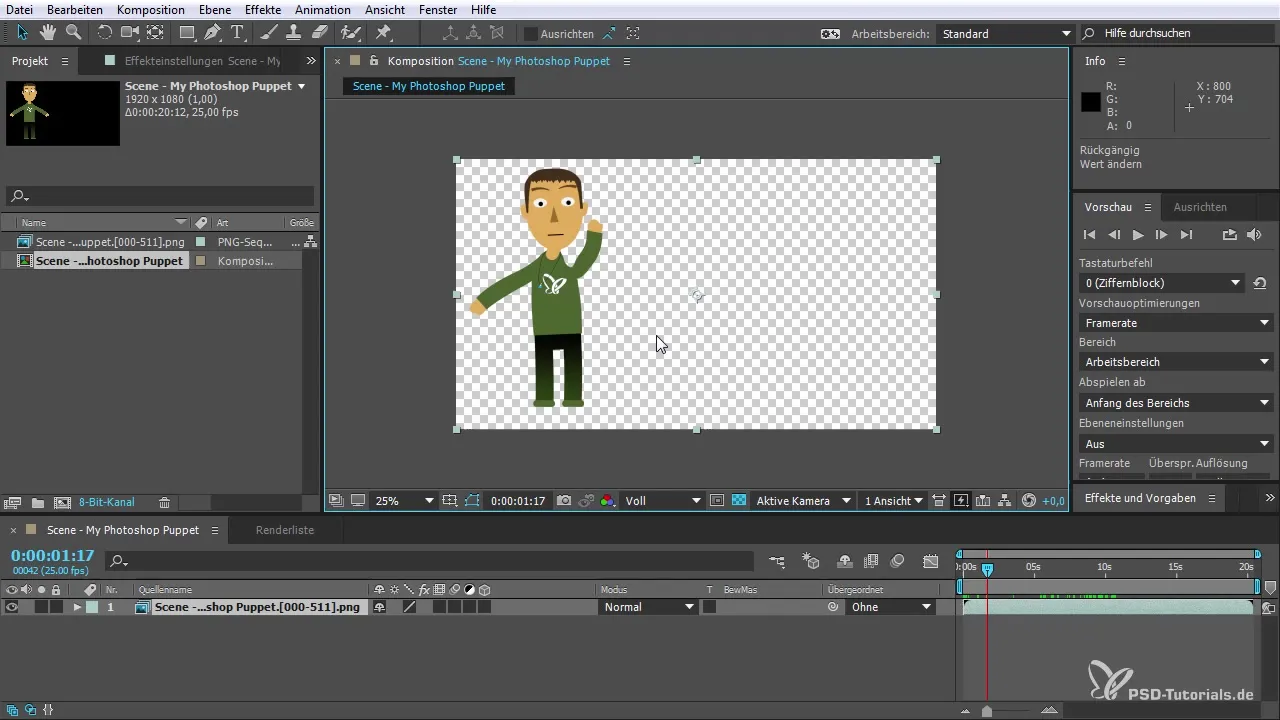Select the Eraser tool

[320, 32]
